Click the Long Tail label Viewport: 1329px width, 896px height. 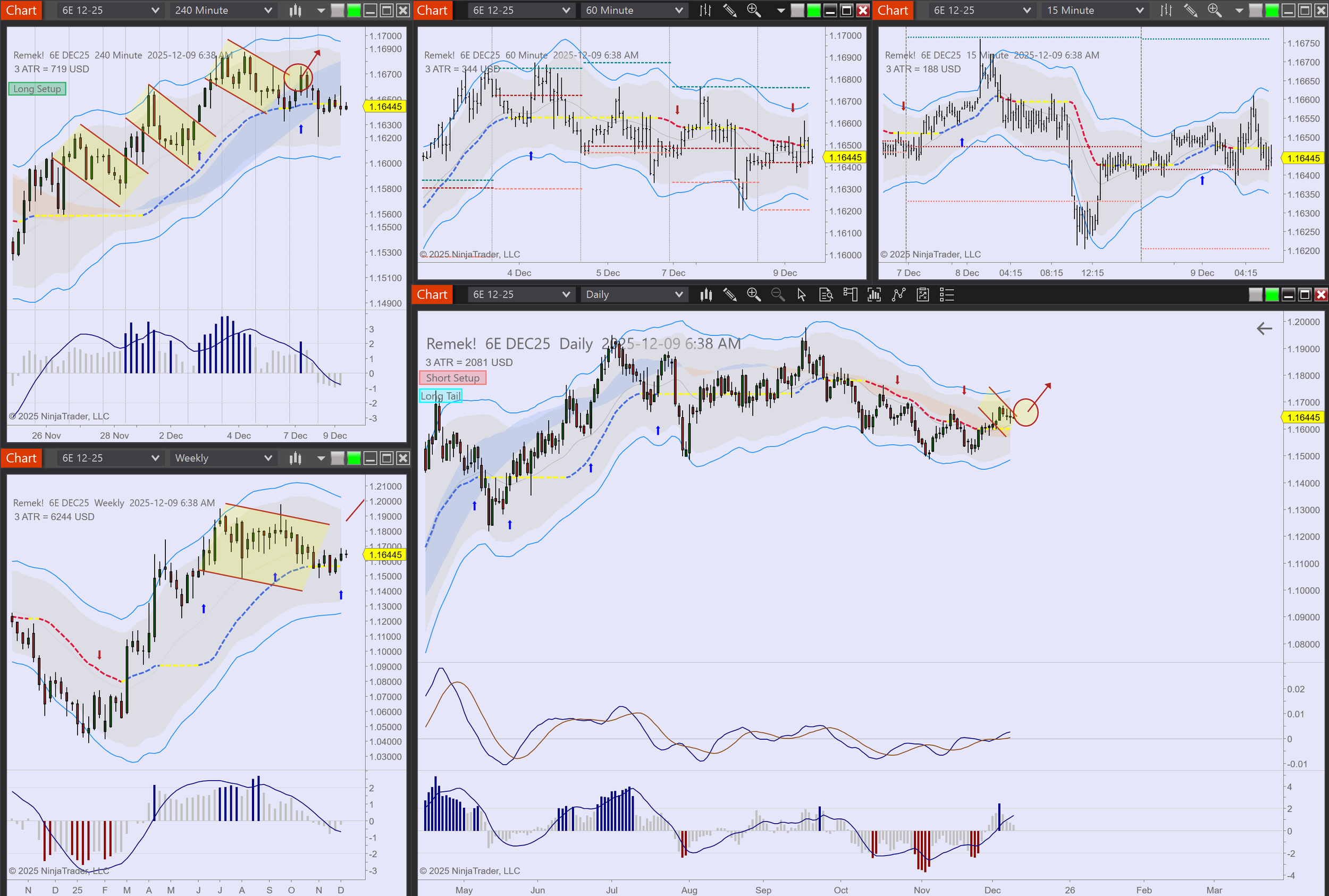coord(441,396)
